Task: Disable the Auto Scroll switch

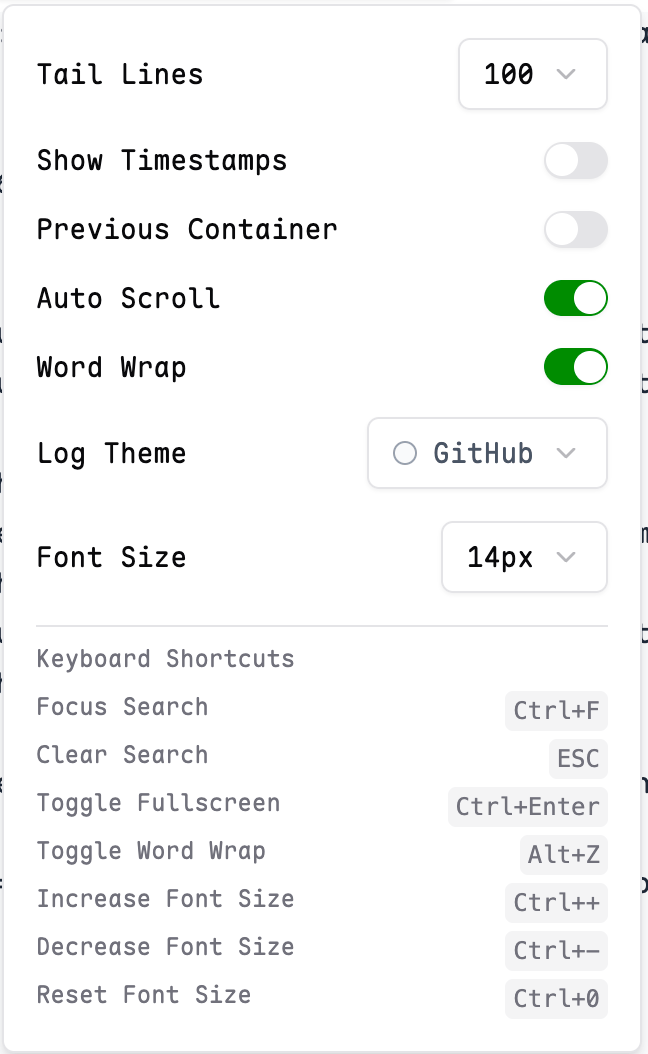Action: pyautogui.click(x=576, y=297)
